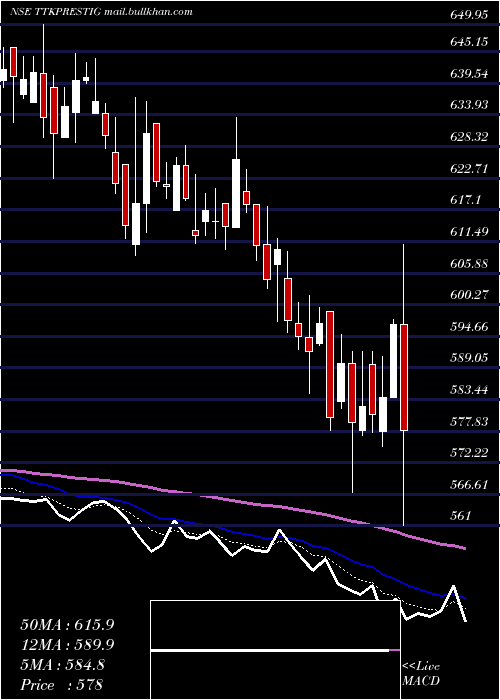Click the pink 50MA line

232,501
